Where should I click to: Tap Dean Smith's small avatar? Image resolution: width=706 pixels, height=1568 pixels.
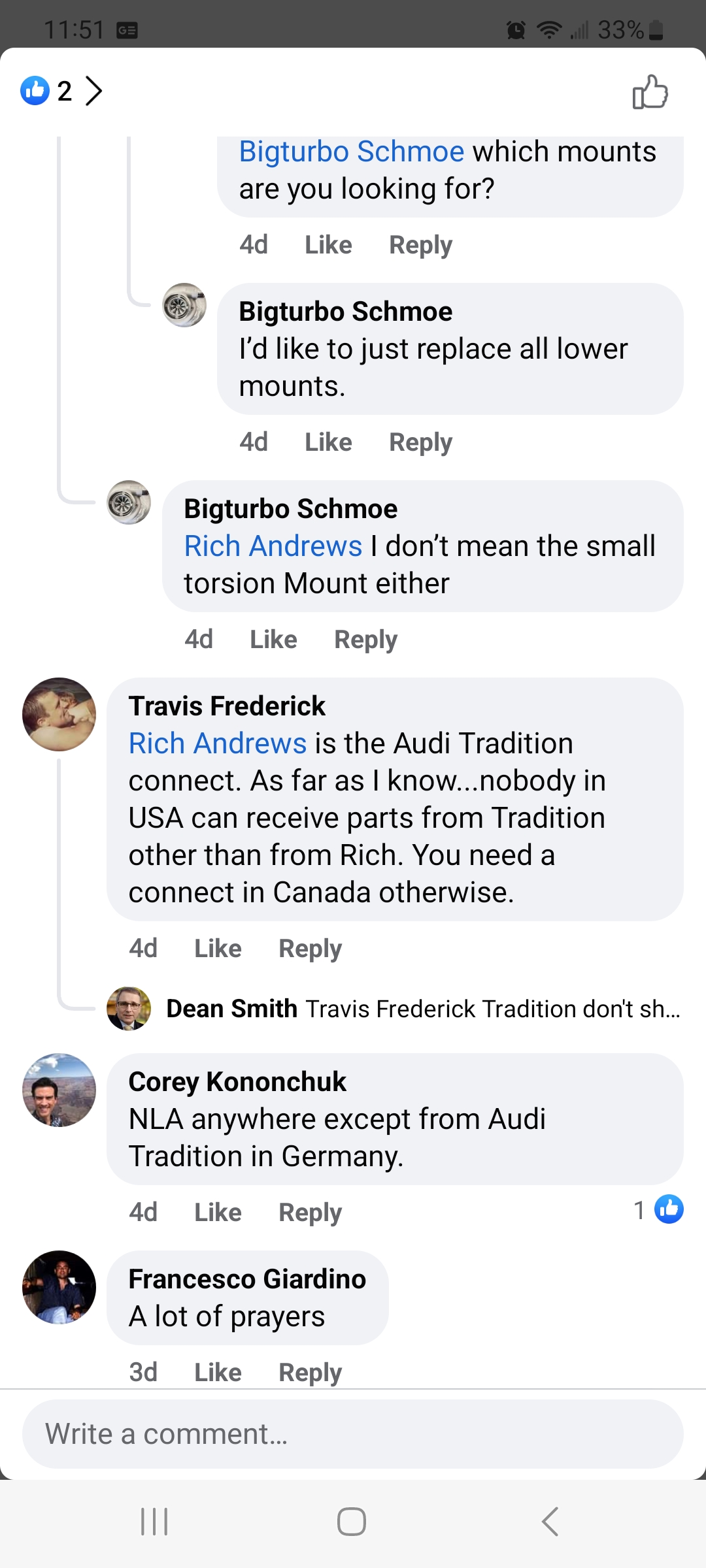129,1009
